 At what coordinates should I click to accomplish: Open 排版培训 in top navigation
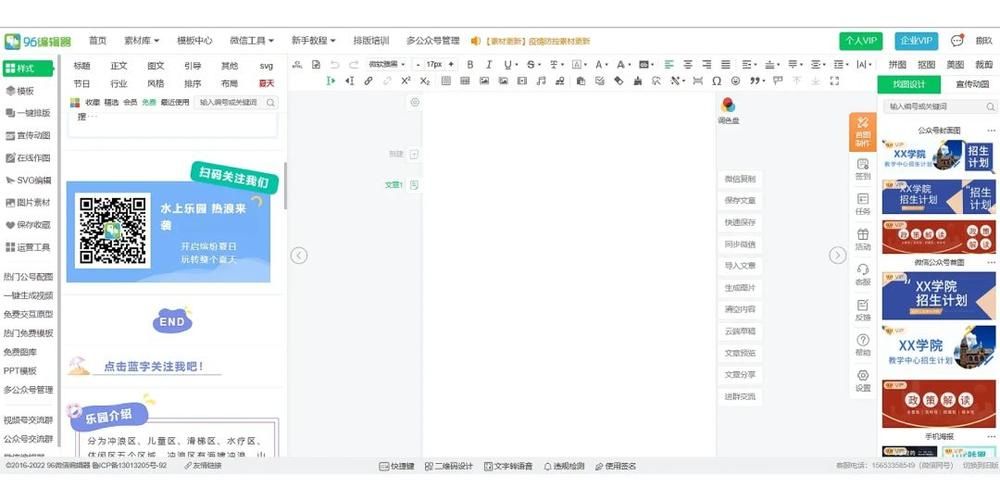[371, 40]
